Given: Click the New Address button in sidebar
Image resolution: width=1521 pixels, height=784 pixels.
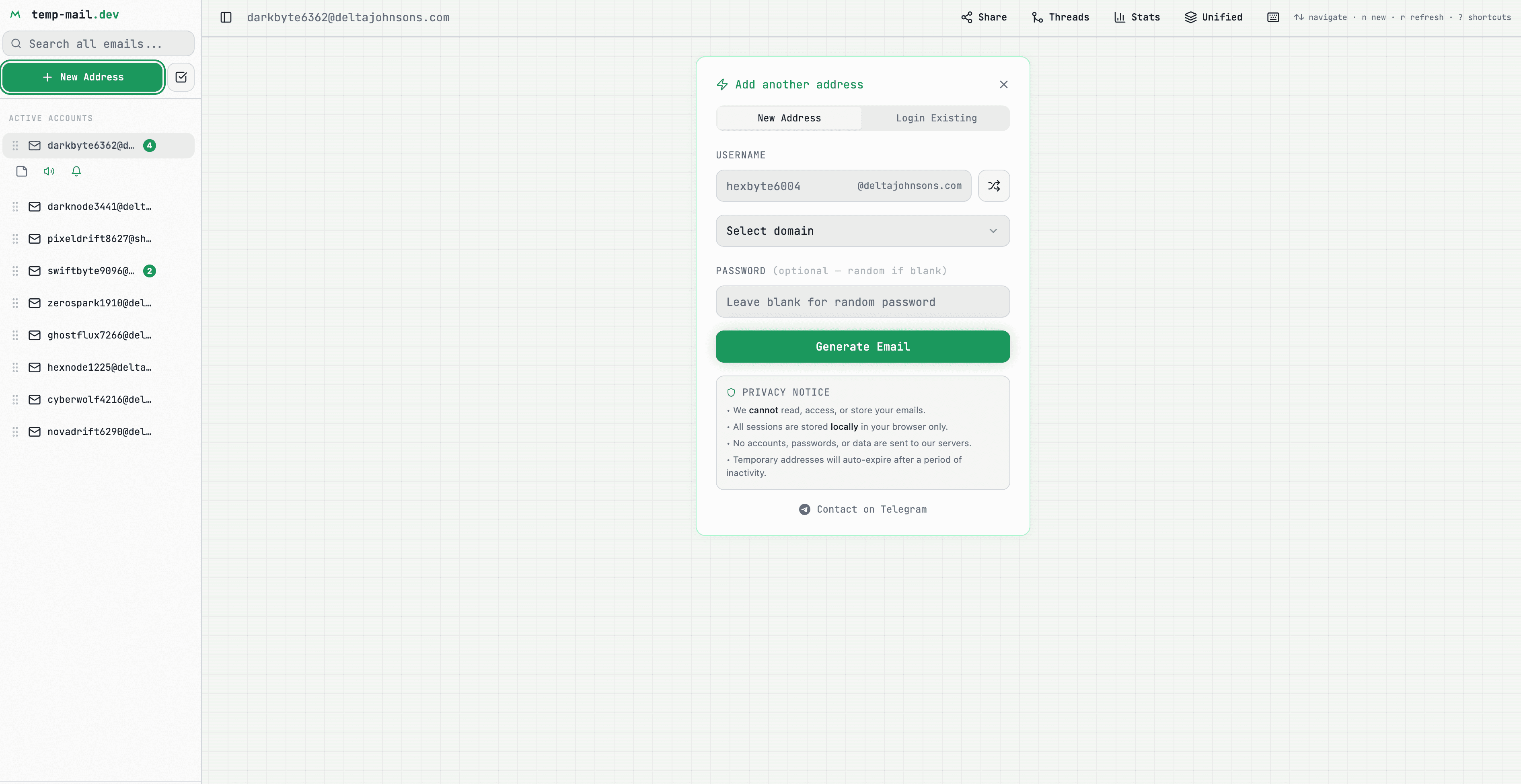Looking at the screenshot, I should click(x=83, y=77).
